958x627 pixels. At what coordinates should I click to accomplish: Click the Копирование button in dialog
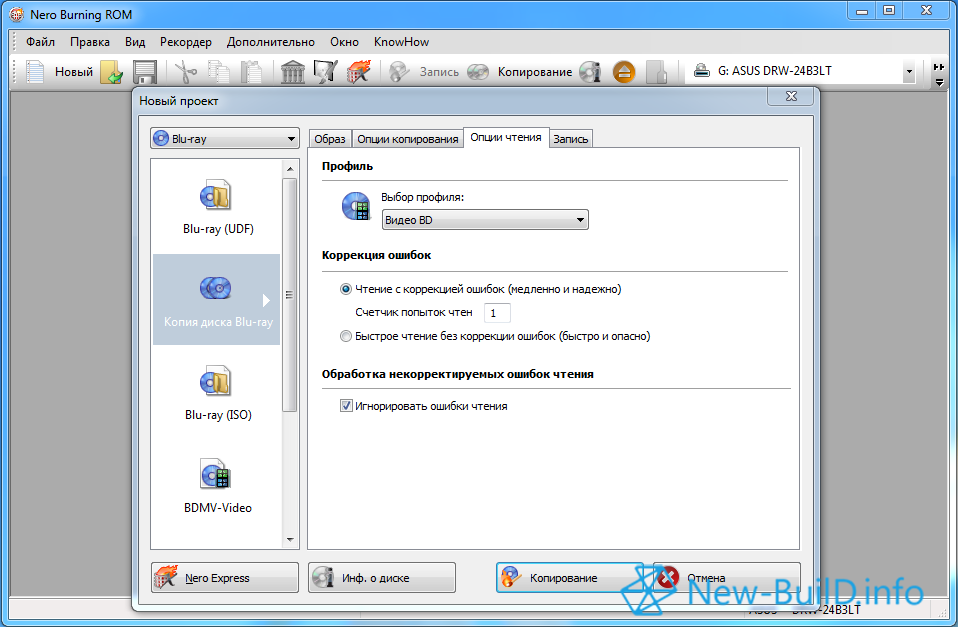coord(569,578)
